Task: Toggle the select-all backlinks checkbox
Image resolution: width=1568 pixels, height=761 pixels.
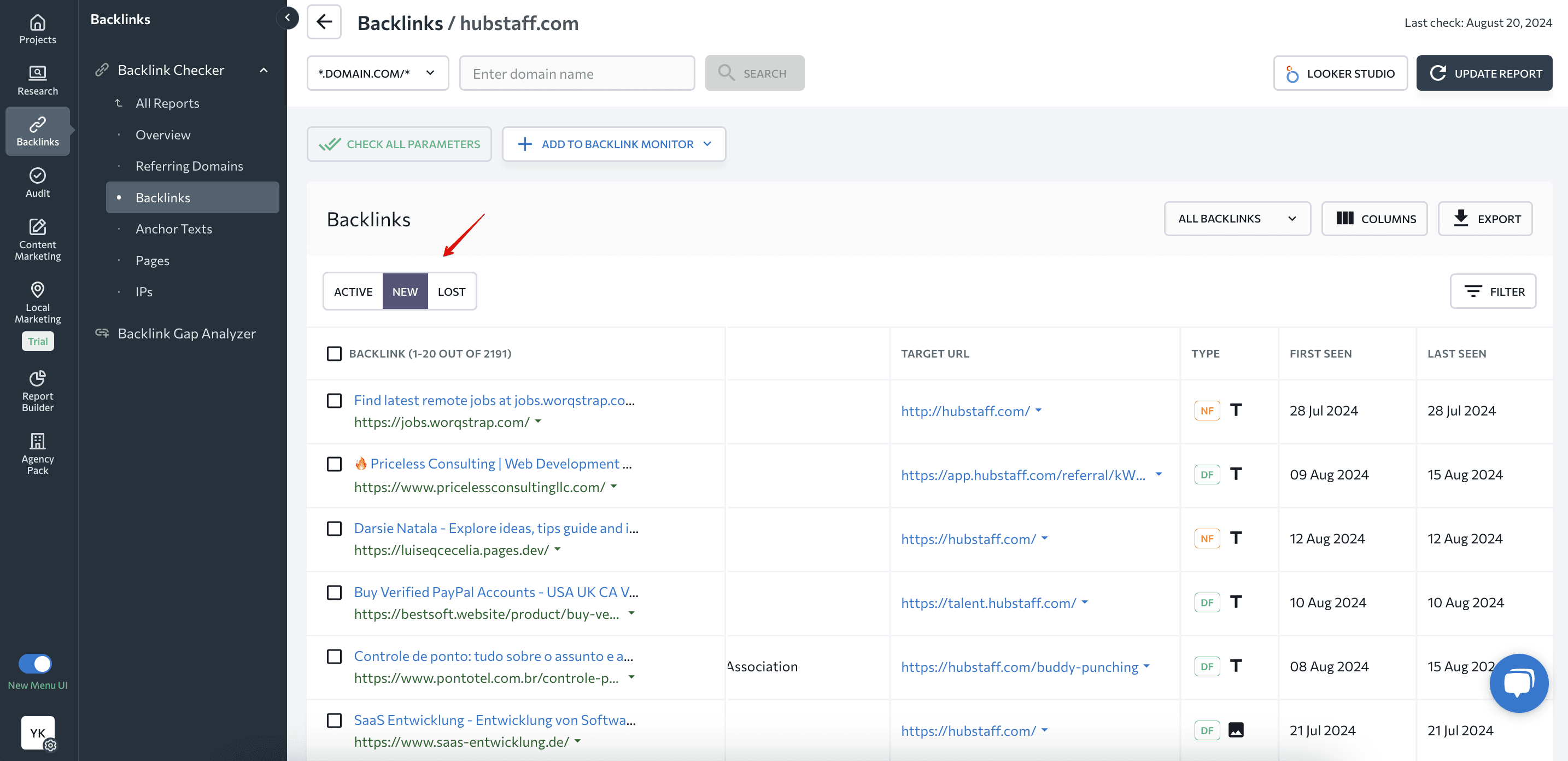Action: (x=333, y=352)
